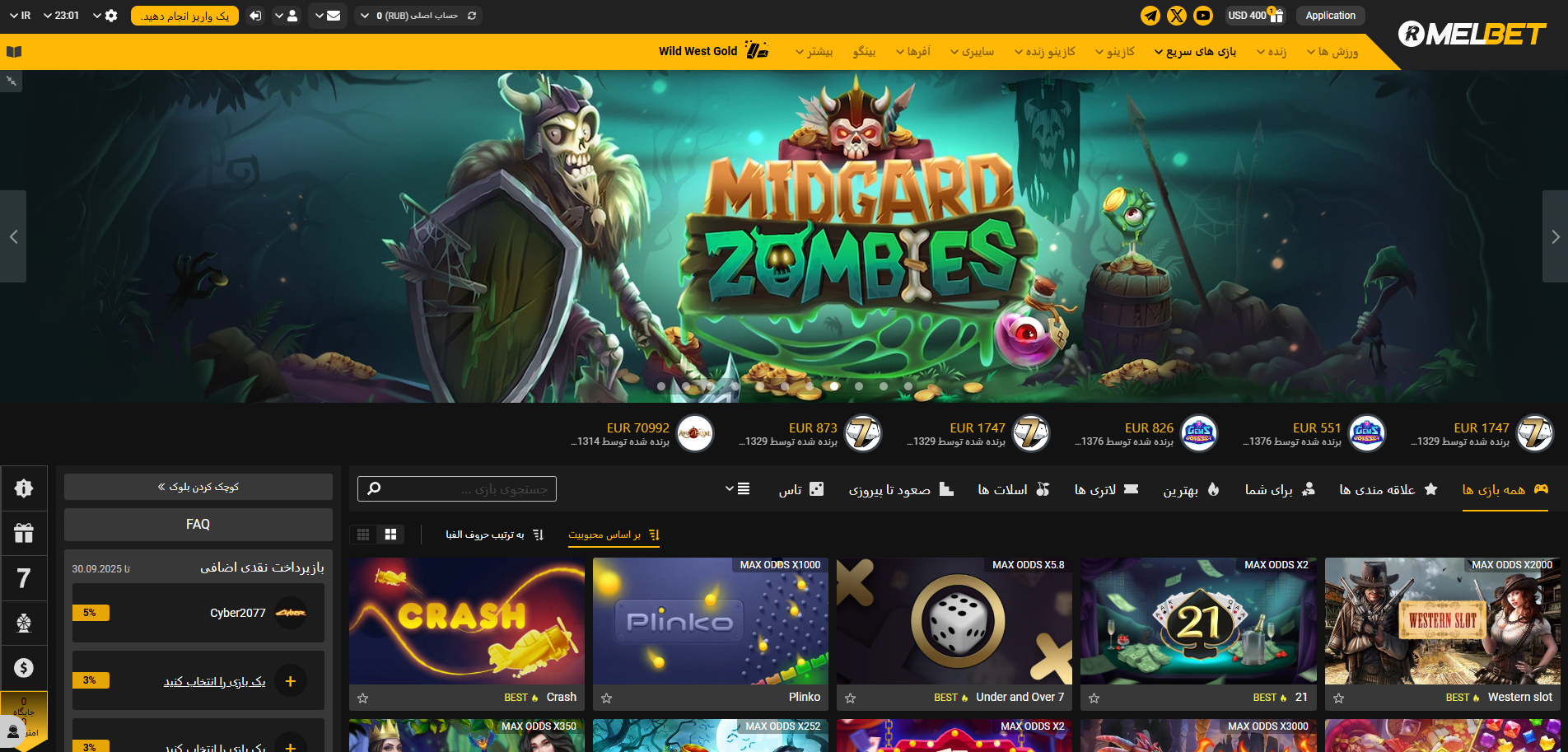Viewport: 1568px width, 752px height.
Task: Click the login arrow icon
Action: pyautogui.click(x=255, y=16)
